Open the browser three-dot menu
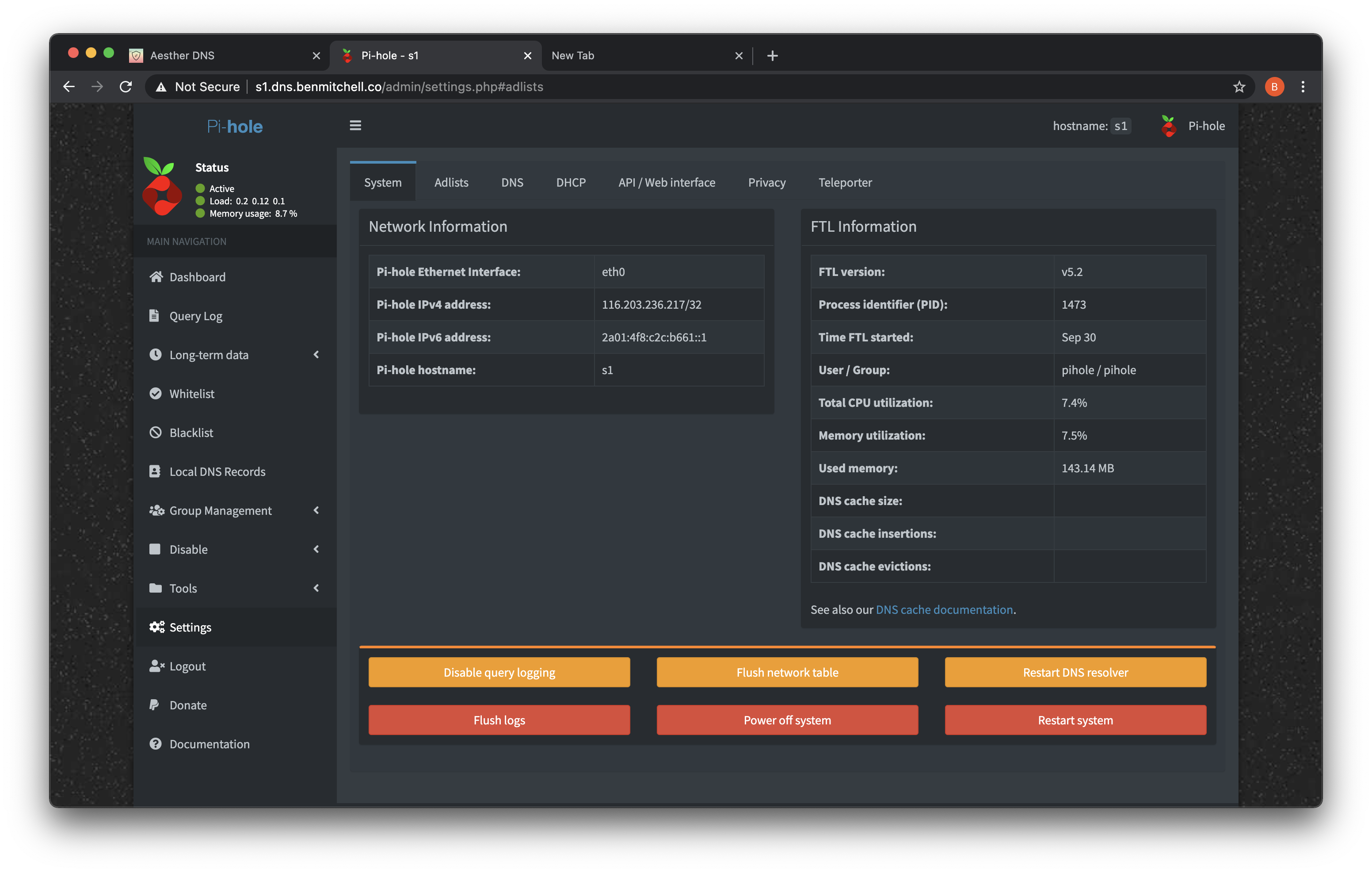This screenshot has height=873, width=1372. point(1303,87)
